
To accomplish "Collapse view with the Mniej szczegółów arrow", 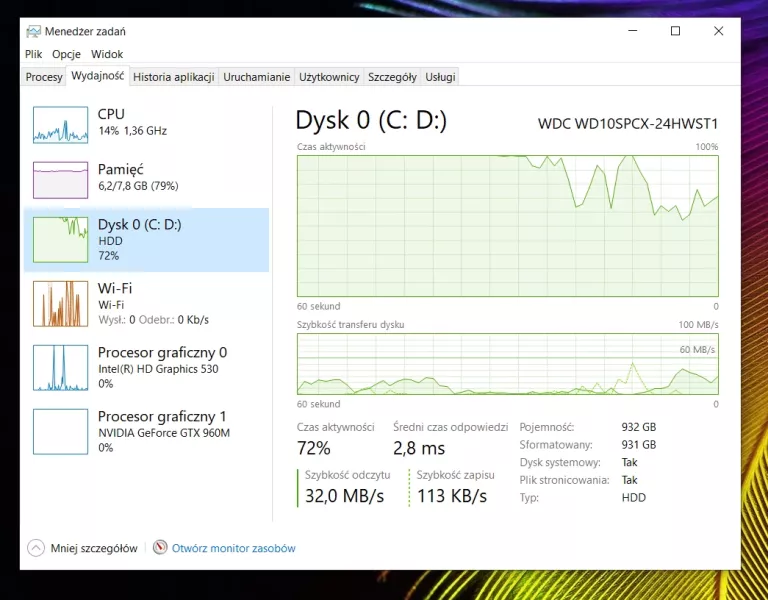I will pos(36,548).
